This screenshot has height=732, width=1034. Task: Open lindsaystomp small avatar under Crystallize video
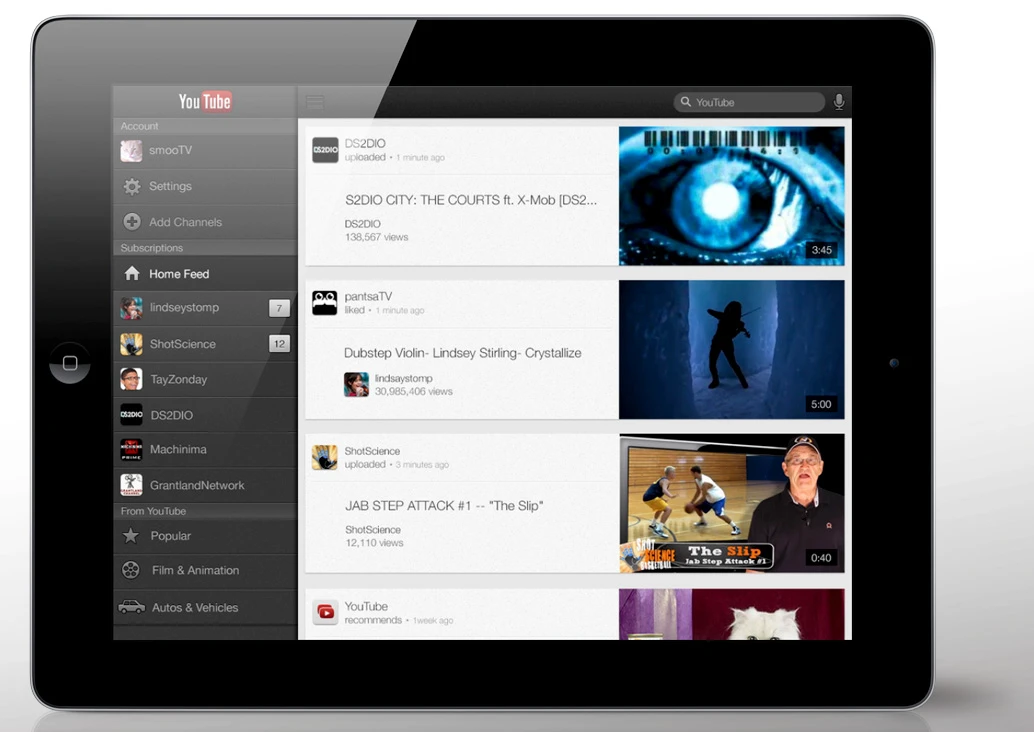point(356,384)
